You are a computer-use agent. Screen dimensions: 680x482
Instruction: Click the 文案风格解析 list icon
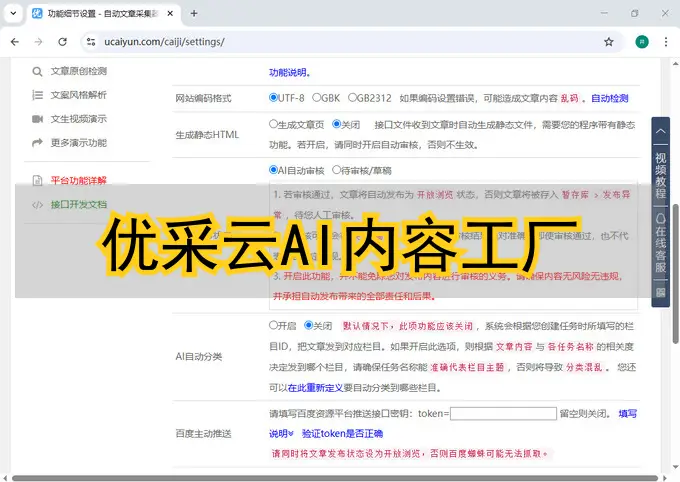click(37, 95)
